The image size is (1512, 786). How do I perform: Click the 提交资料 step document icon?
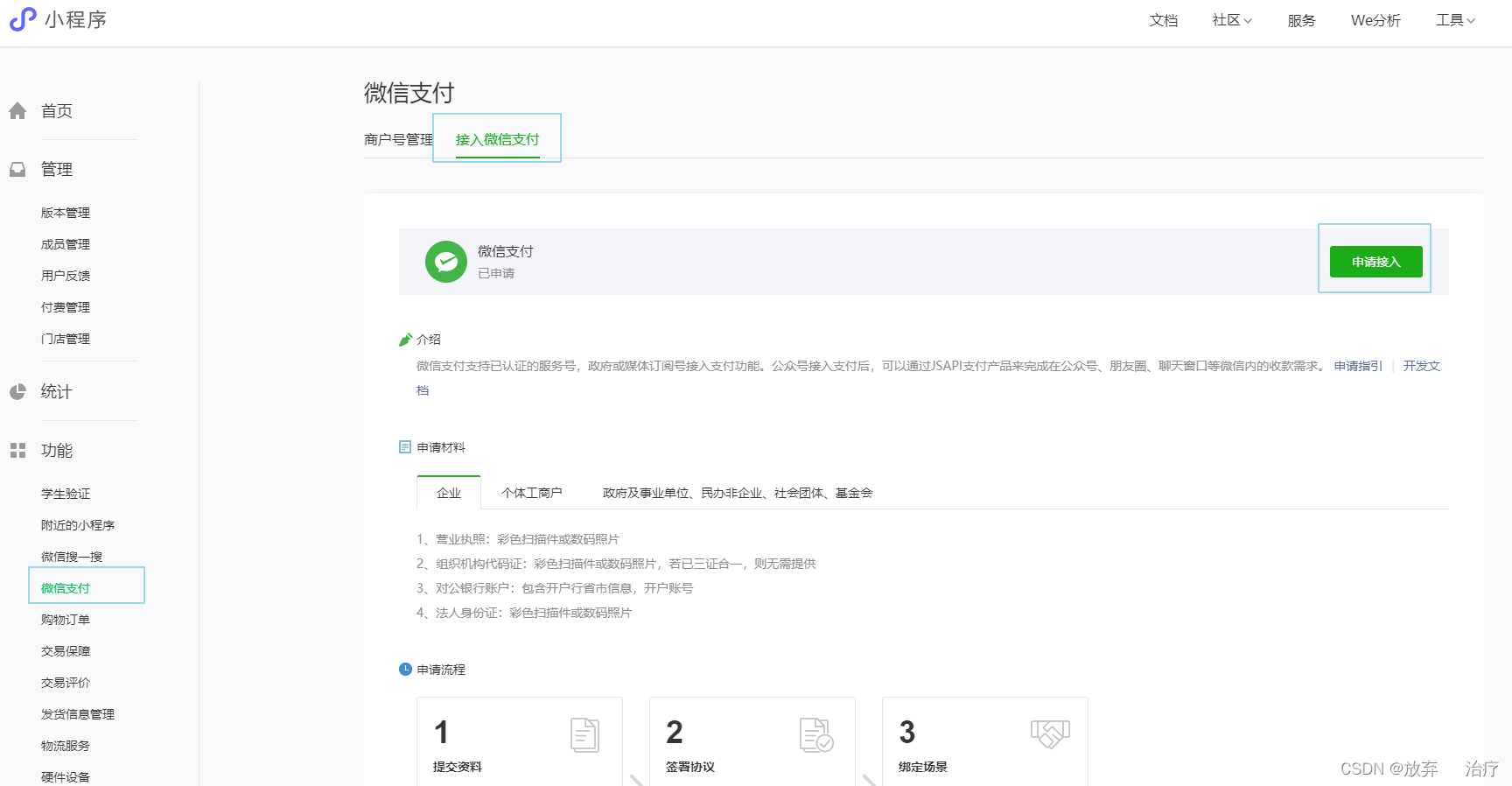(584, 735)
